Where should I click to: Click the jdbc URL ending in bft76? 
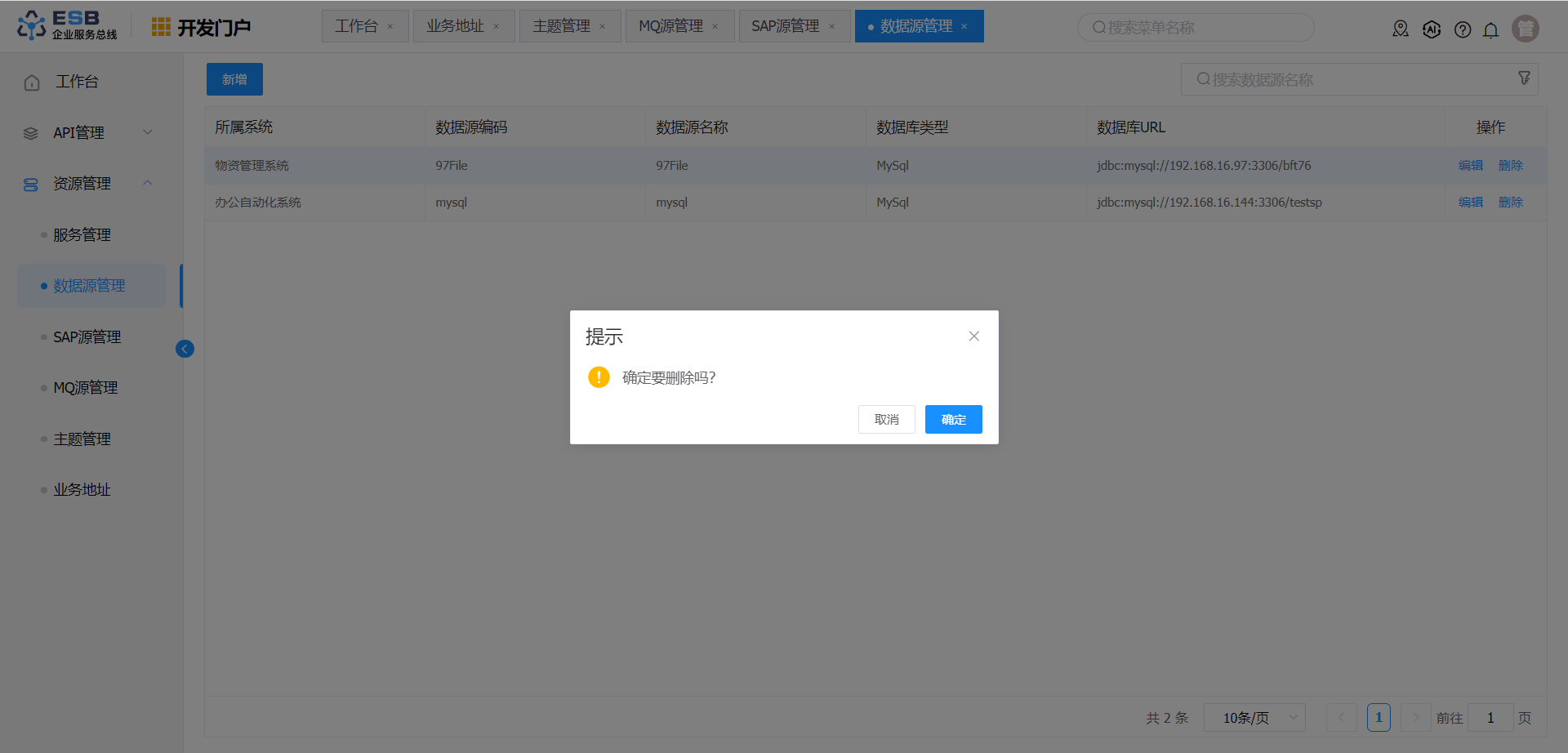pyautogui.click(x=1204, y=166)
